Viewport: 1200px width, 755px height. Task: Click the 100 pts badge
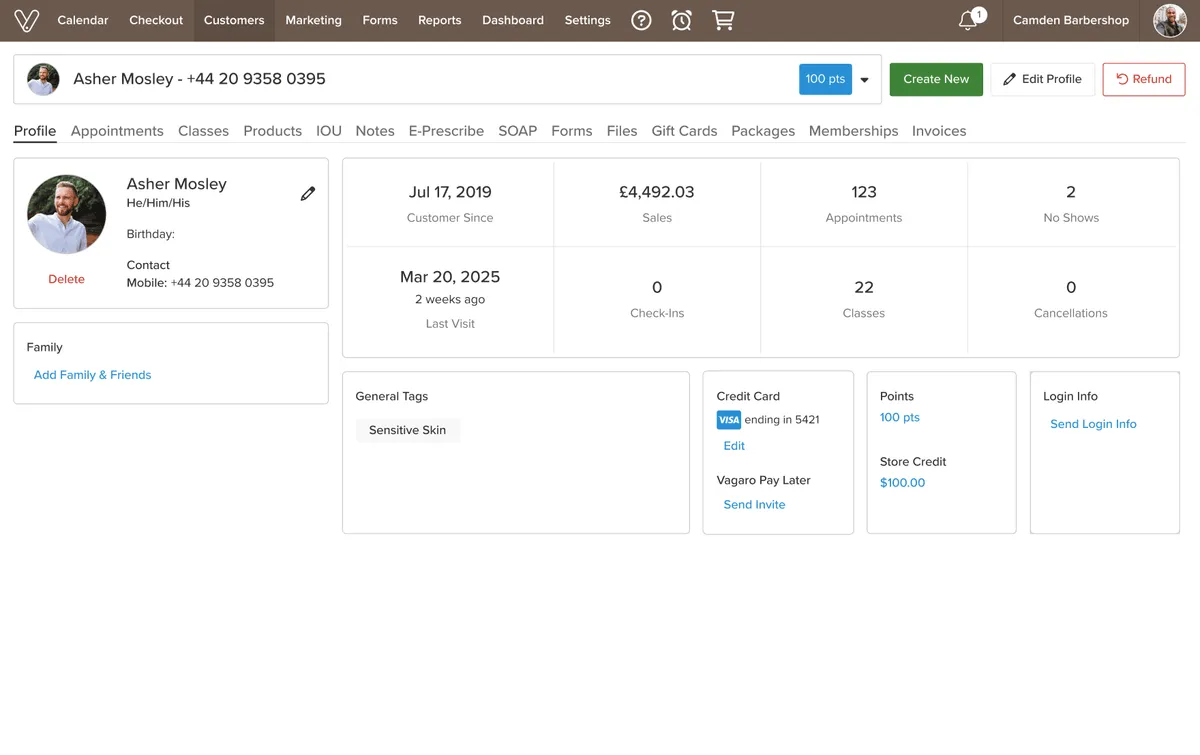tap(825, 80)
